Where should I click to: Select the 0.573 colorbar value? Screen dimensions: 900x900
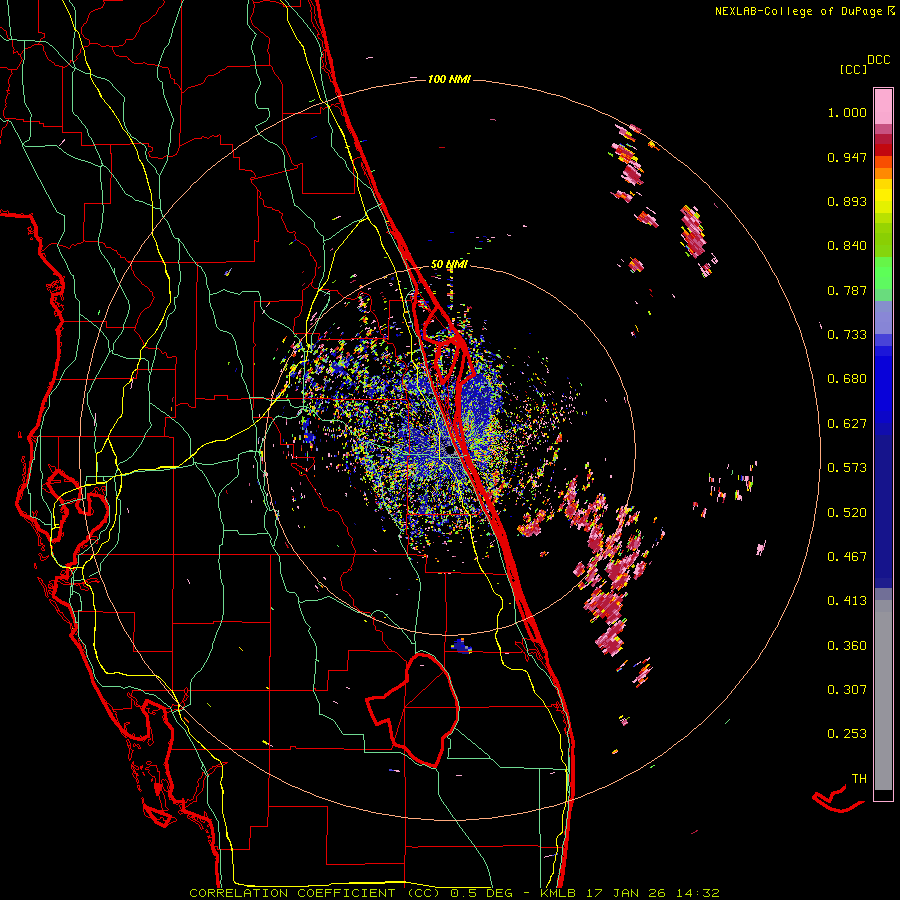[847, 468]
